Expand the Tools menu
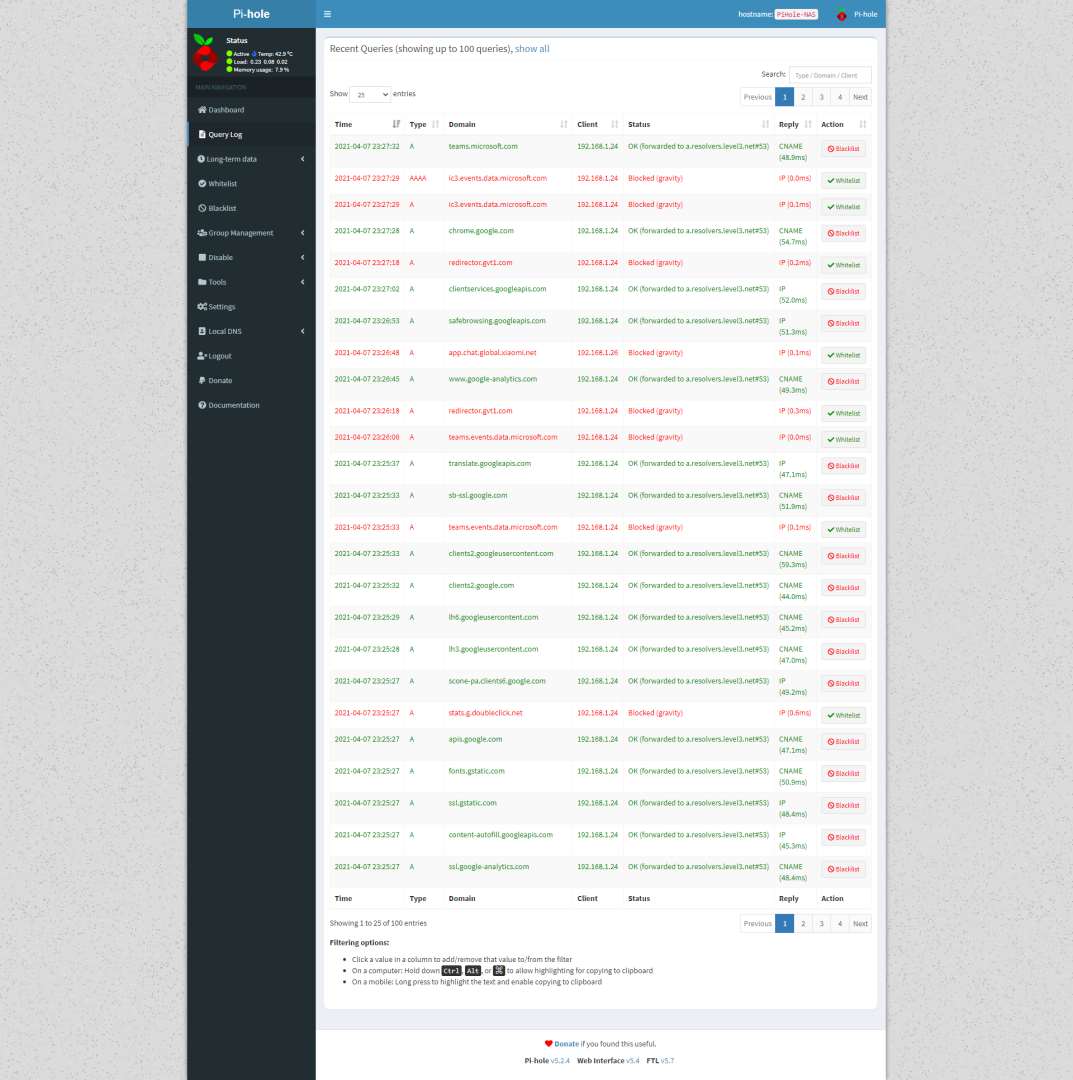Screen dimensions: 1073x1080 click(251, 282)
